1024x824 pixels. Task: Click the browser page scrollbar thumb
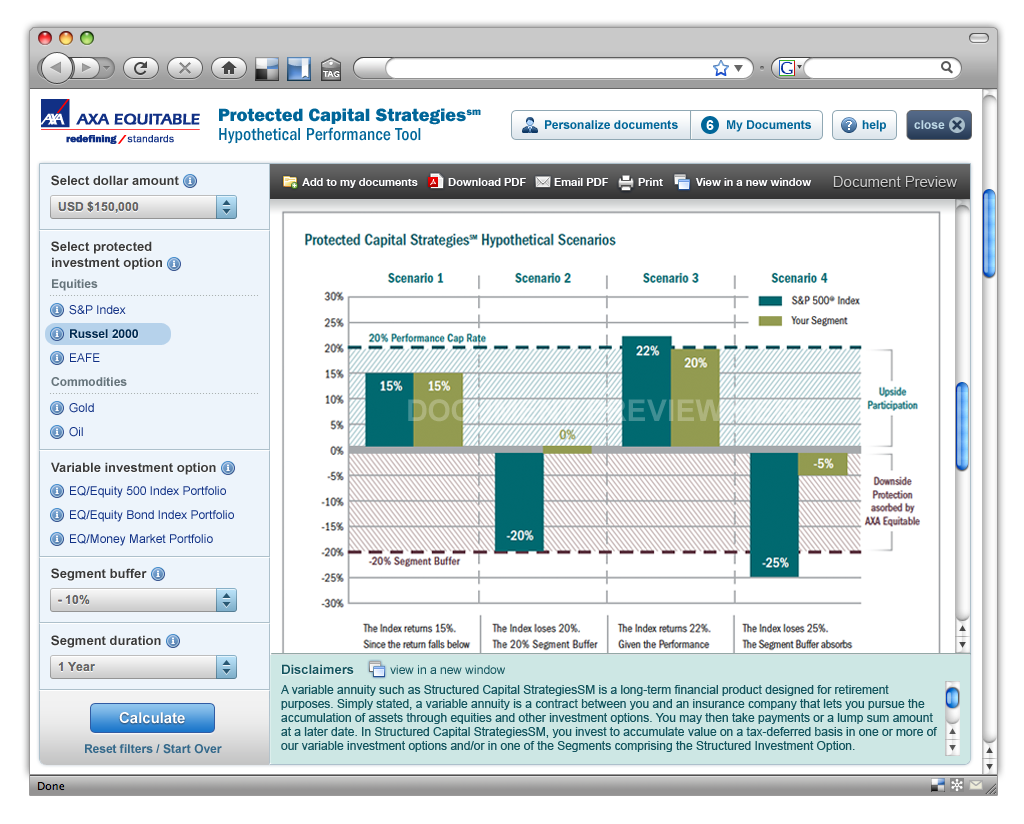(x=989, y=232)
